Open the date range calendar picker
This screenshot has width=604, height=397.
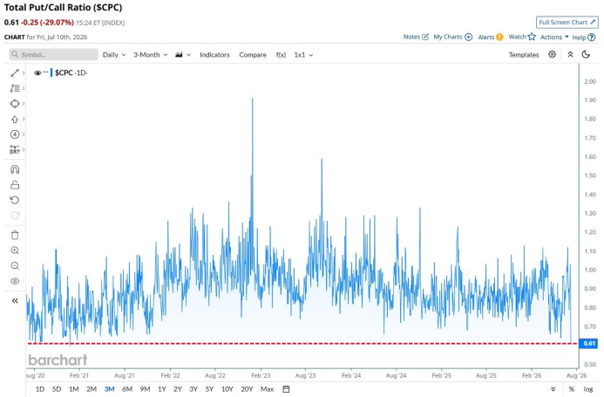point(286,389)
